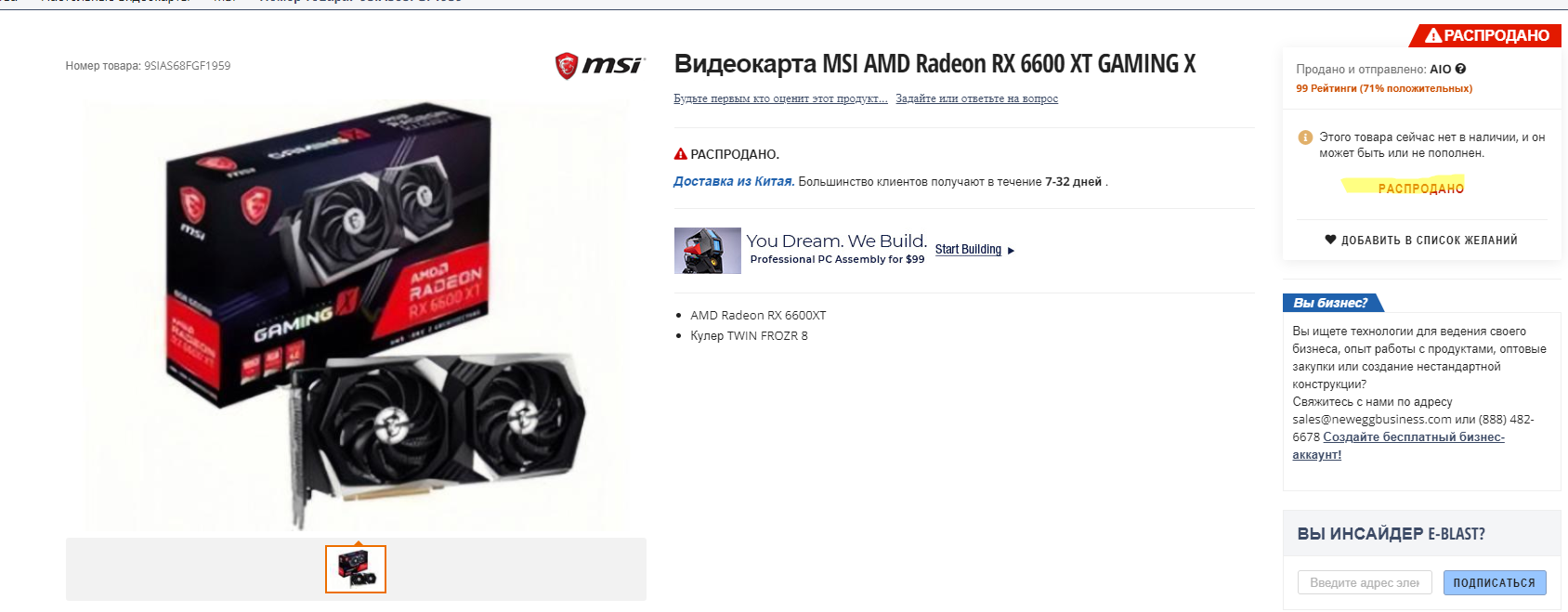Click the PC build service image

coord(707,251)
